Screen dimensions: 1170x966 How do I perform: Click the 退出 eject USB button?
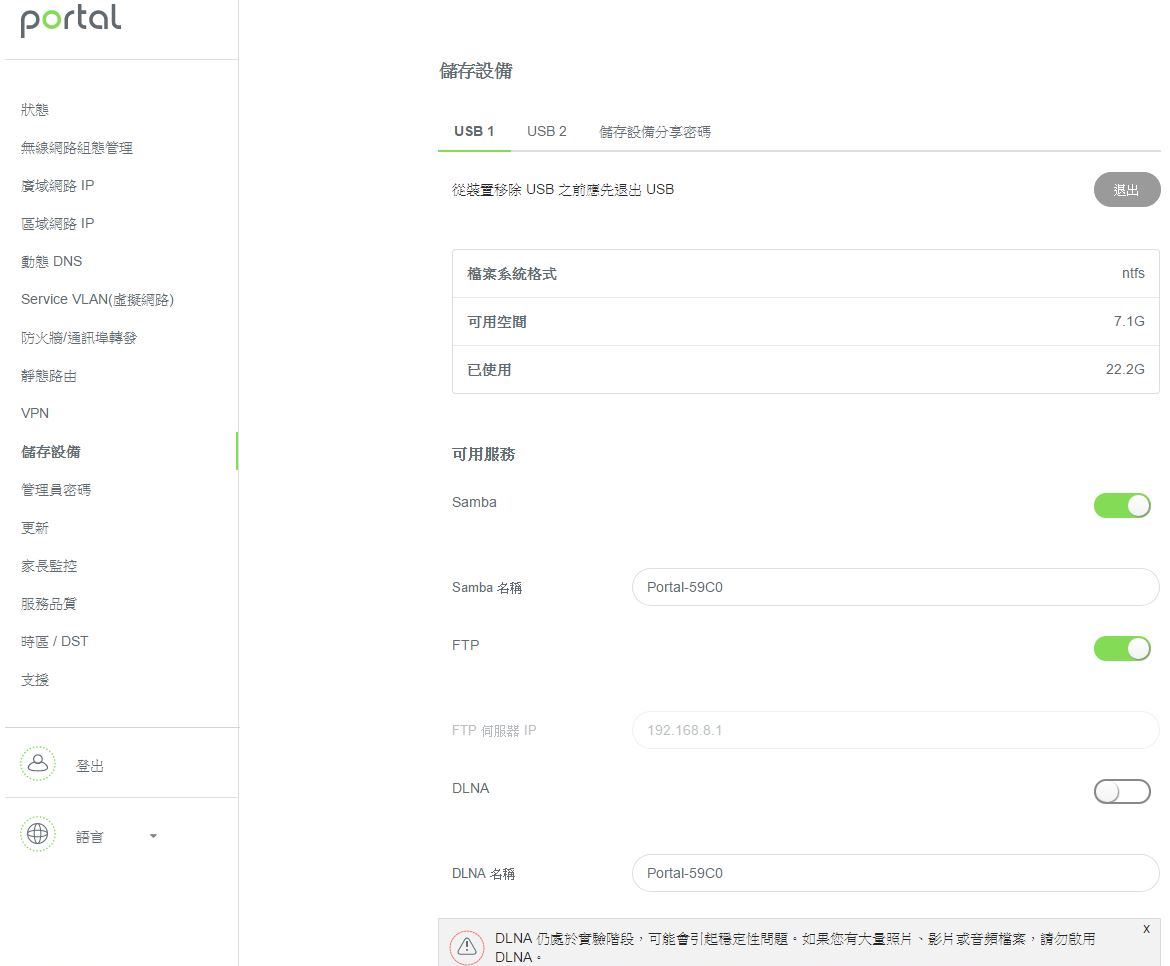click(1127, 189)
